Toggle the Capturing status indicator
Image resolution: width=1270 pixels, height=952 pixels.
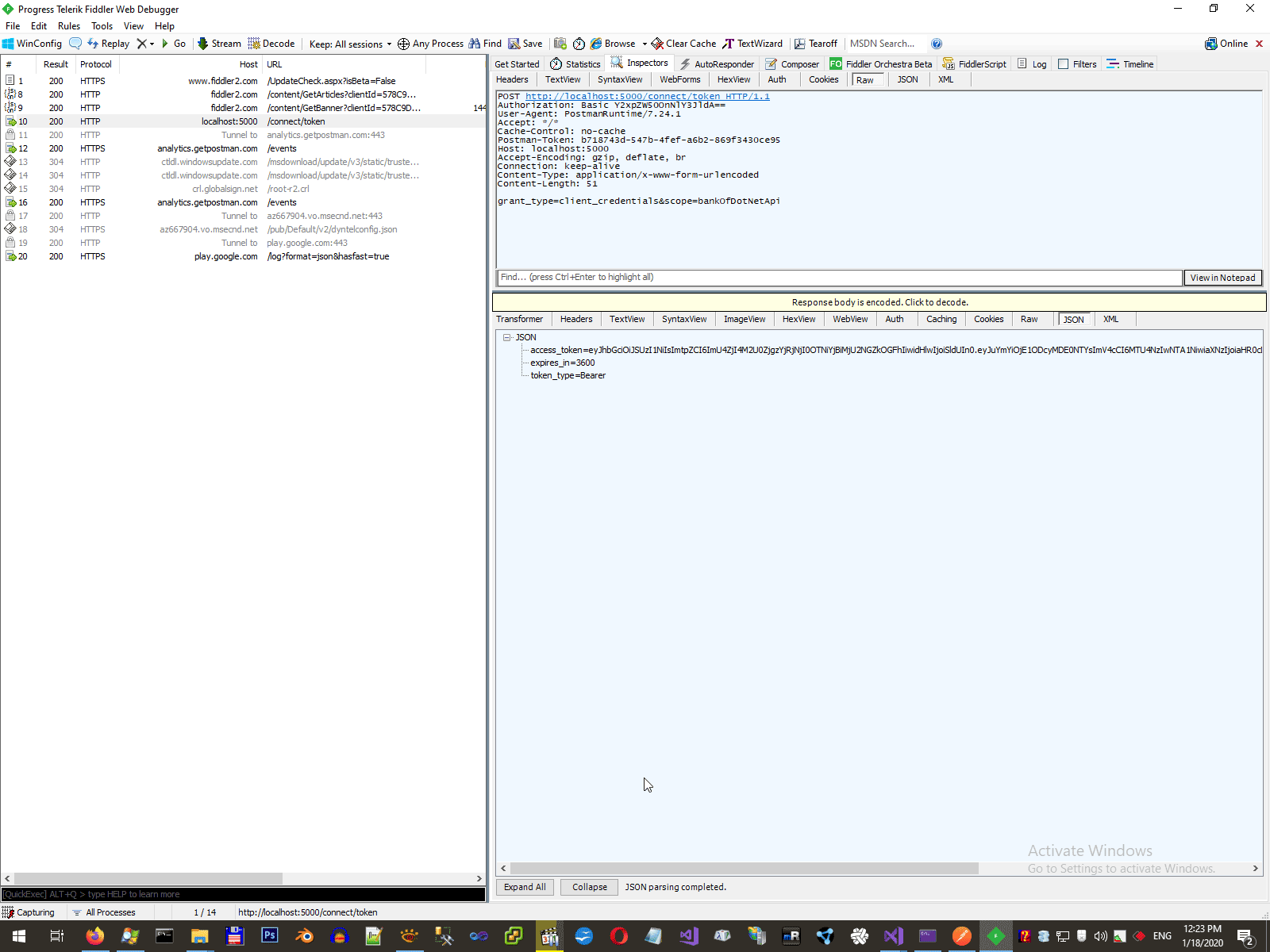click(29, 912)
